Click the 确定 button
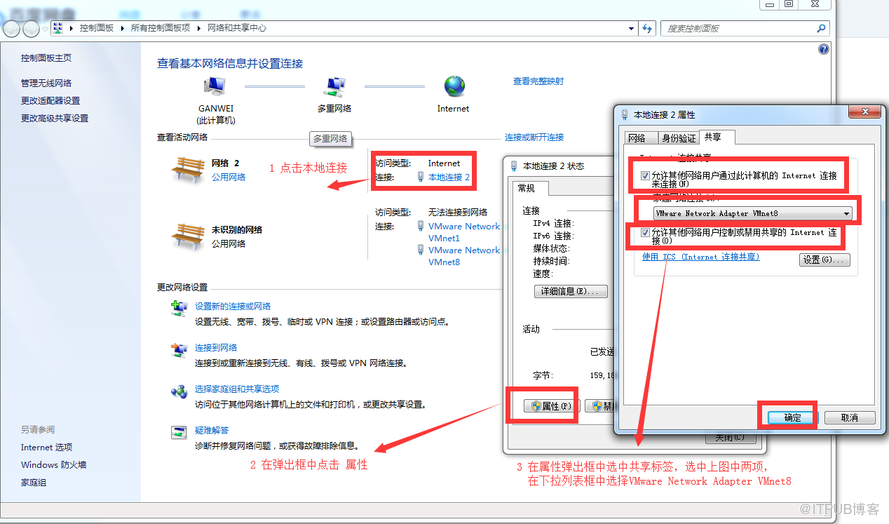This screenshot has height=524, width=889. pos(792,418)
